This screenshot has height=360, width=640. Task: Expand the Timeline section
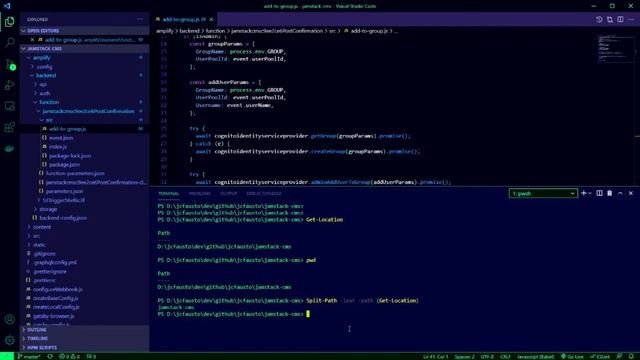tap(84, 338)
